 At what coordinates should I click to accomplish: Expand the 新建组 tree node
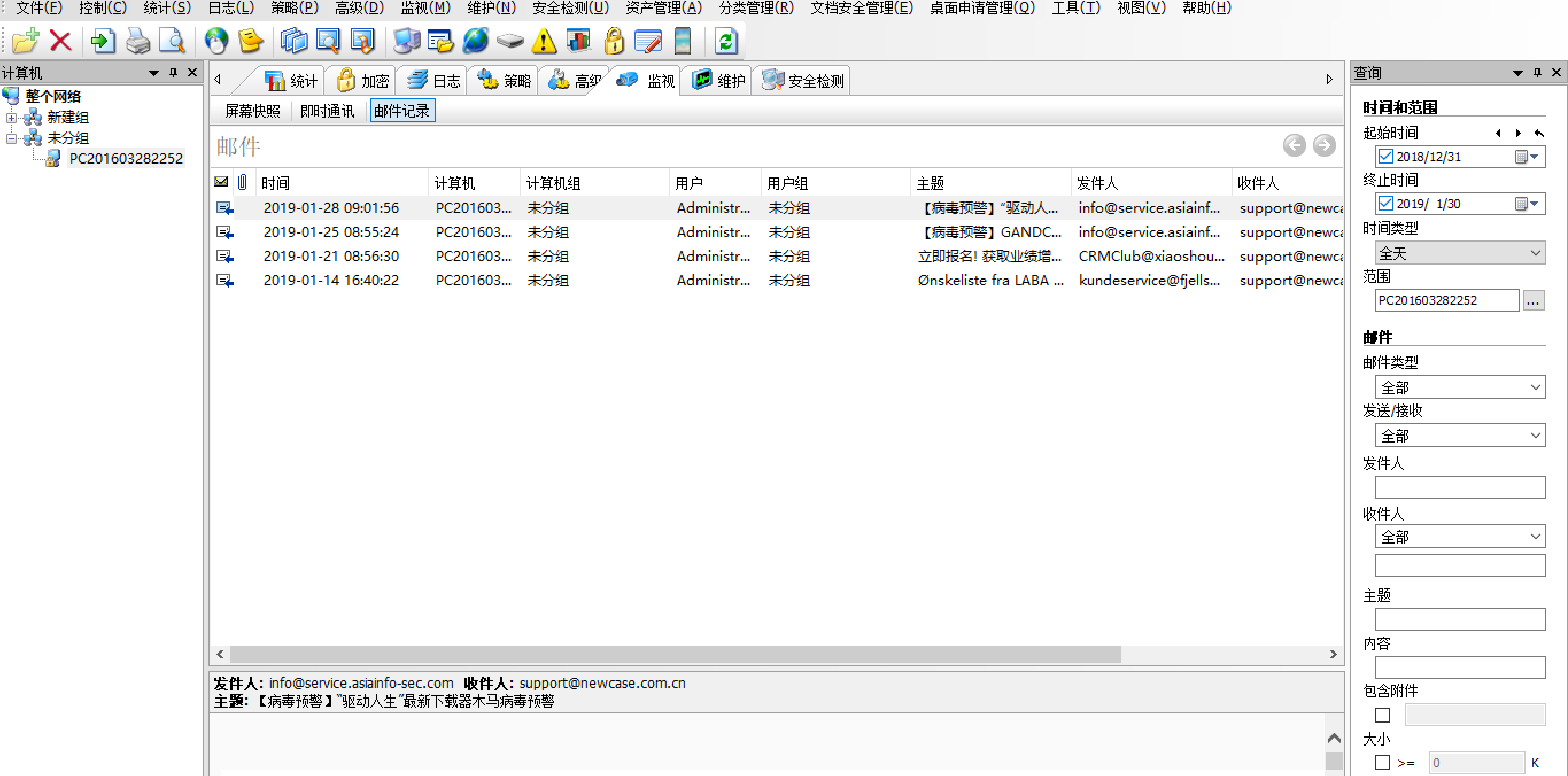click(x=10, y=118)
